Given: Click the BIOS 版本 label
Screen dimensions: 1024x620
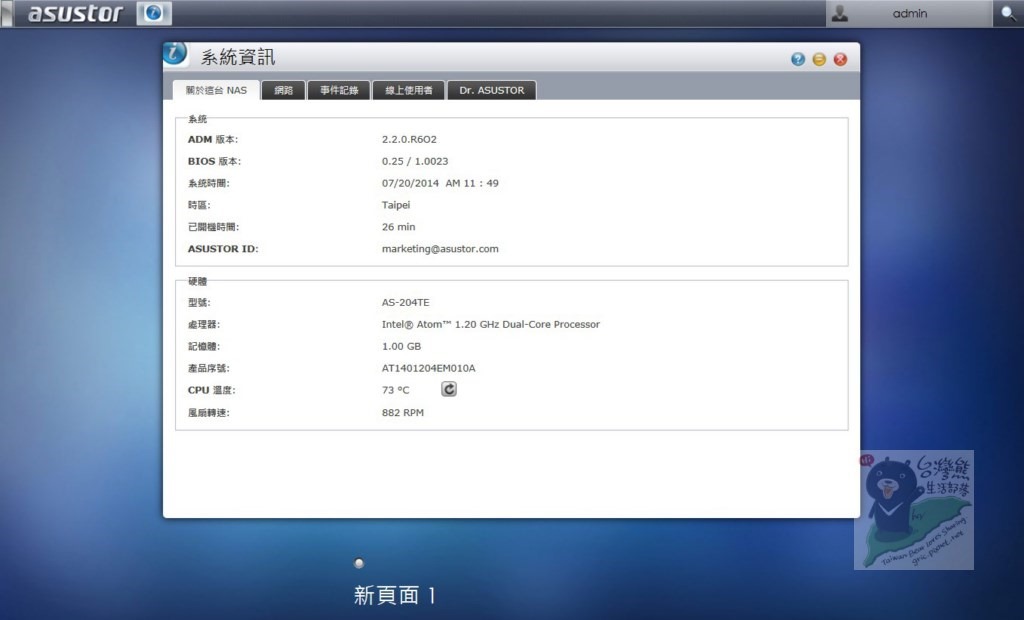Looking at the screenshot, I should tap(214, 161).
